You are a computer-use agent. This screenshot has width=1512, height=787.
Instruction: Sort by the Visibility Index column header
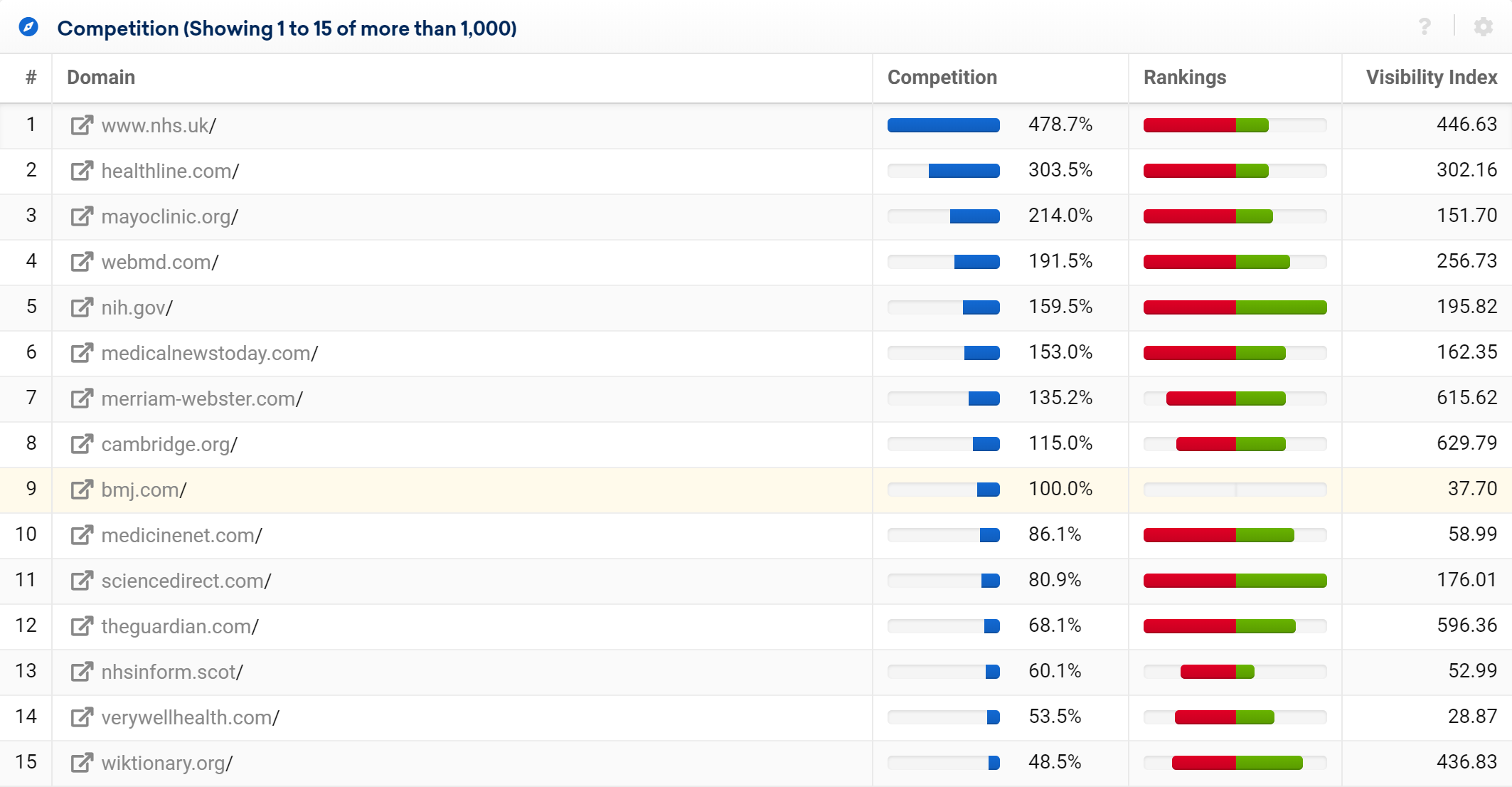tap(1432, 78)
